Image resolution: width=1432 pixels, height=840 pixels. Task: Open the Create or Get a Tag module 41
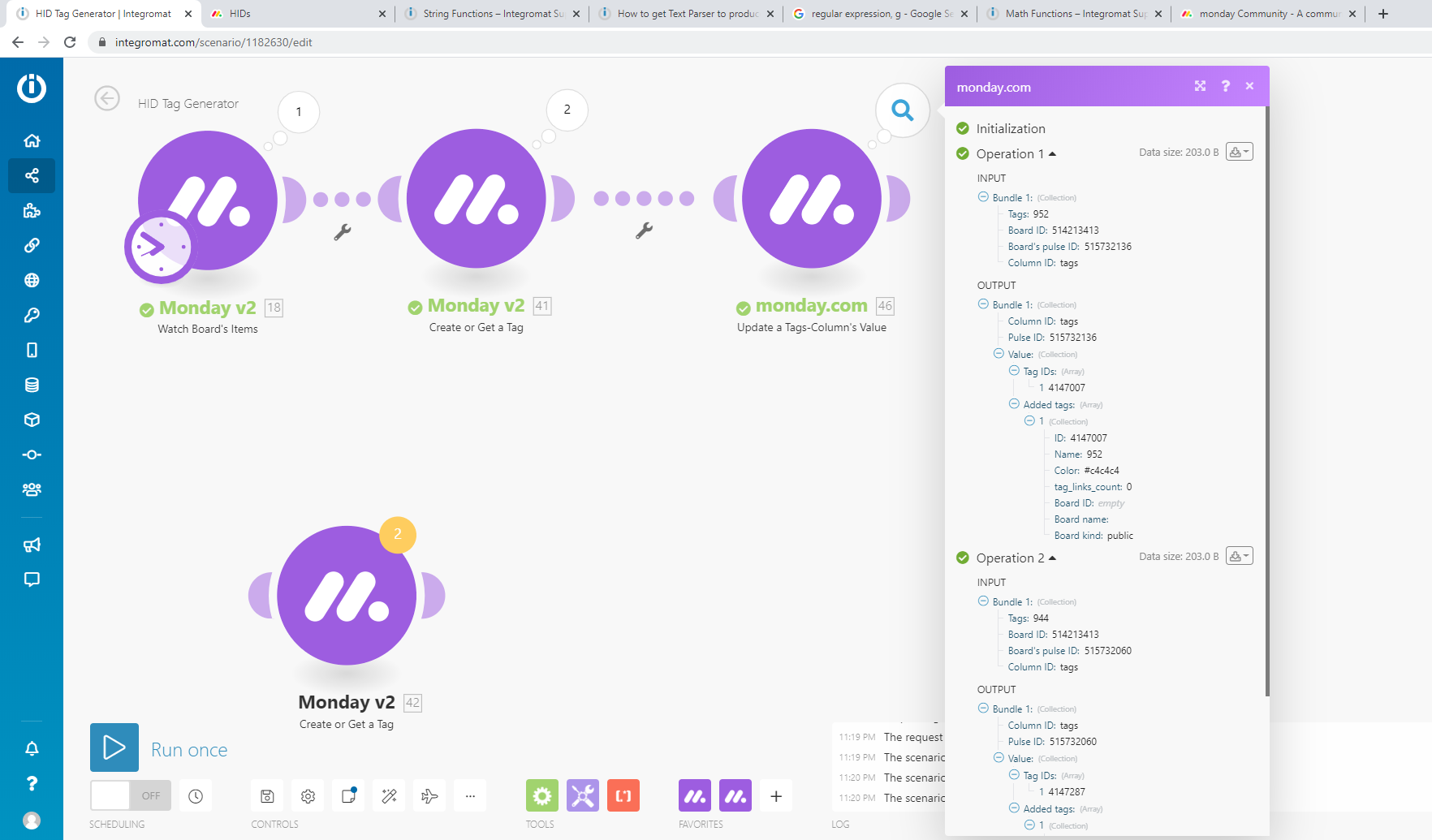point(477,199)
